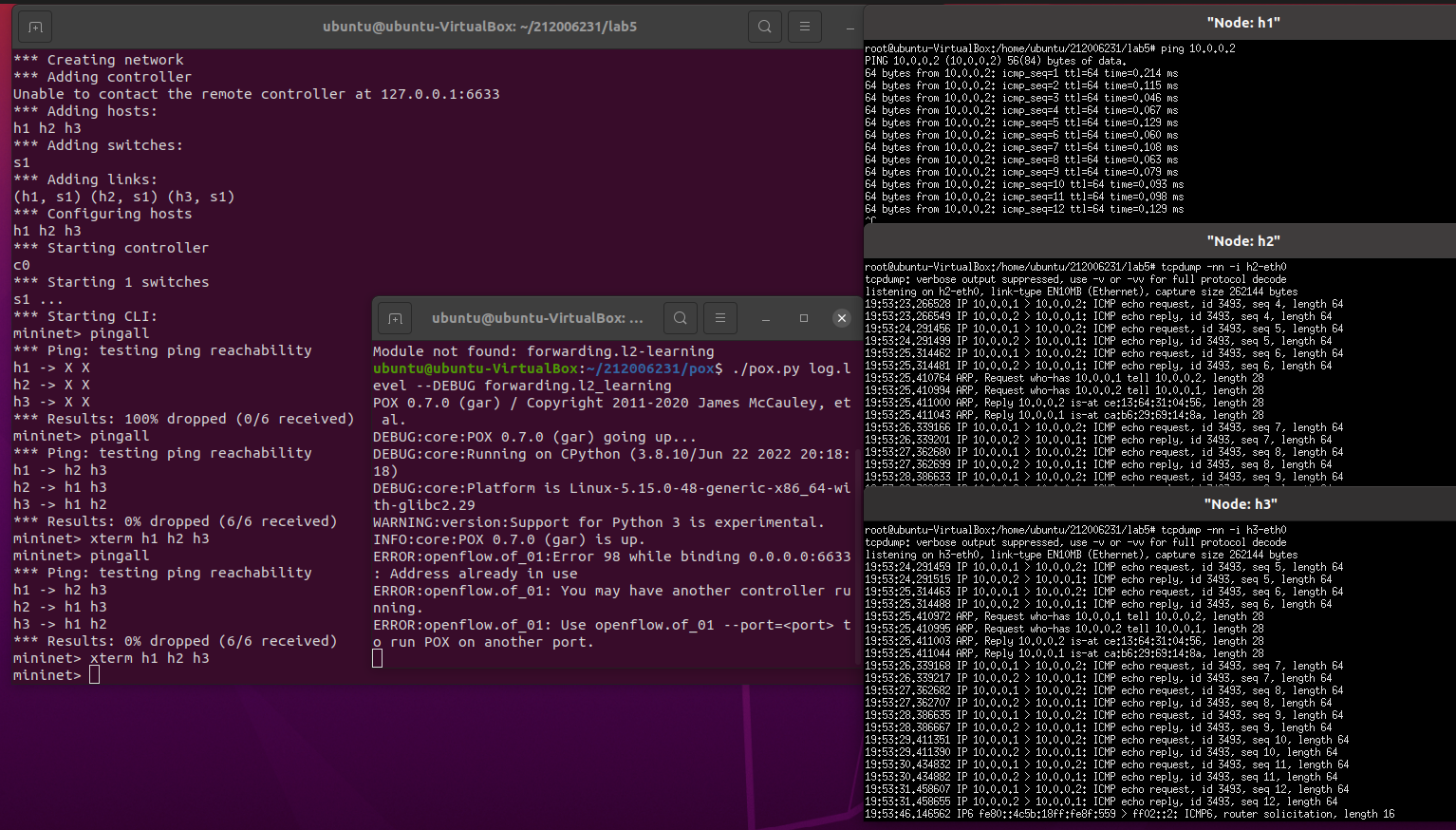
Task: Click the "tcpdump -nn -i h3-eth0" command line
Action: tap(1075, 530)
